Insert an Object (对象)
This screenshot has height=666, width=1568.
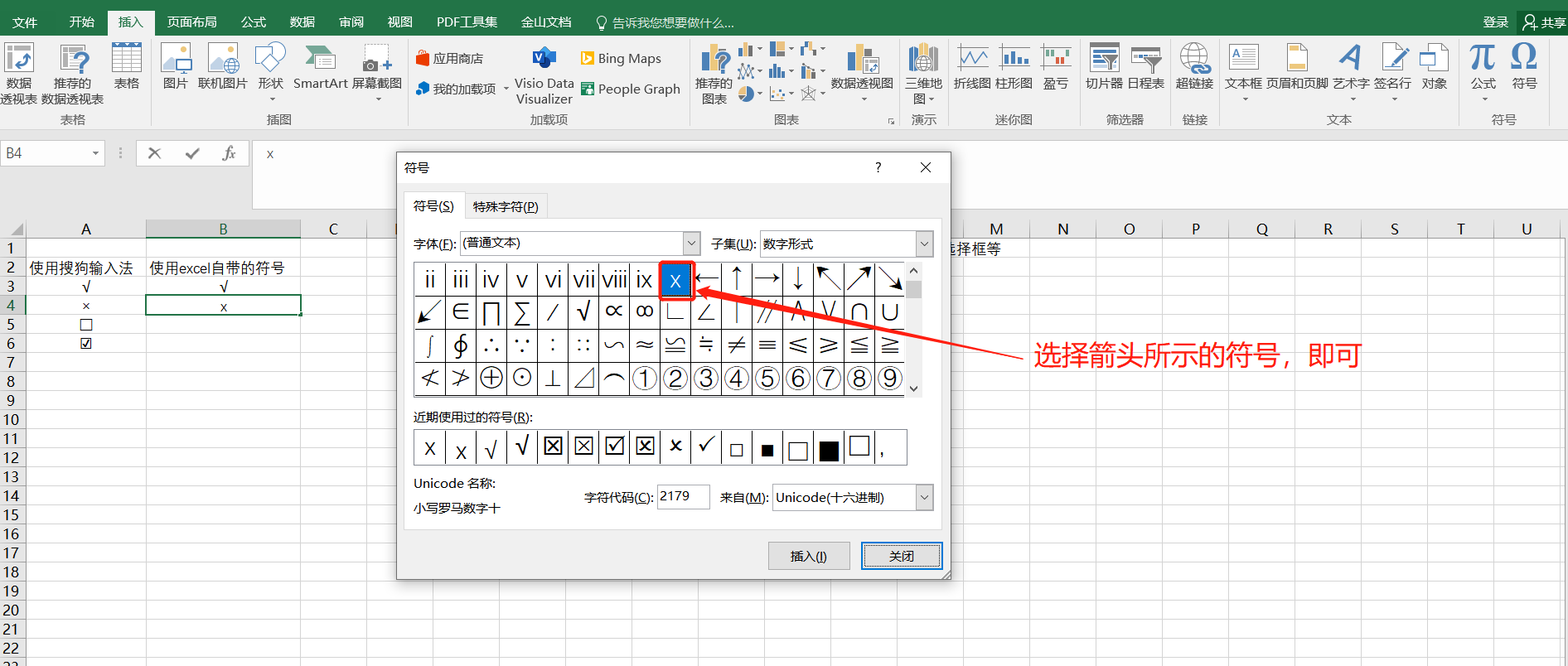click(1434, 66)
